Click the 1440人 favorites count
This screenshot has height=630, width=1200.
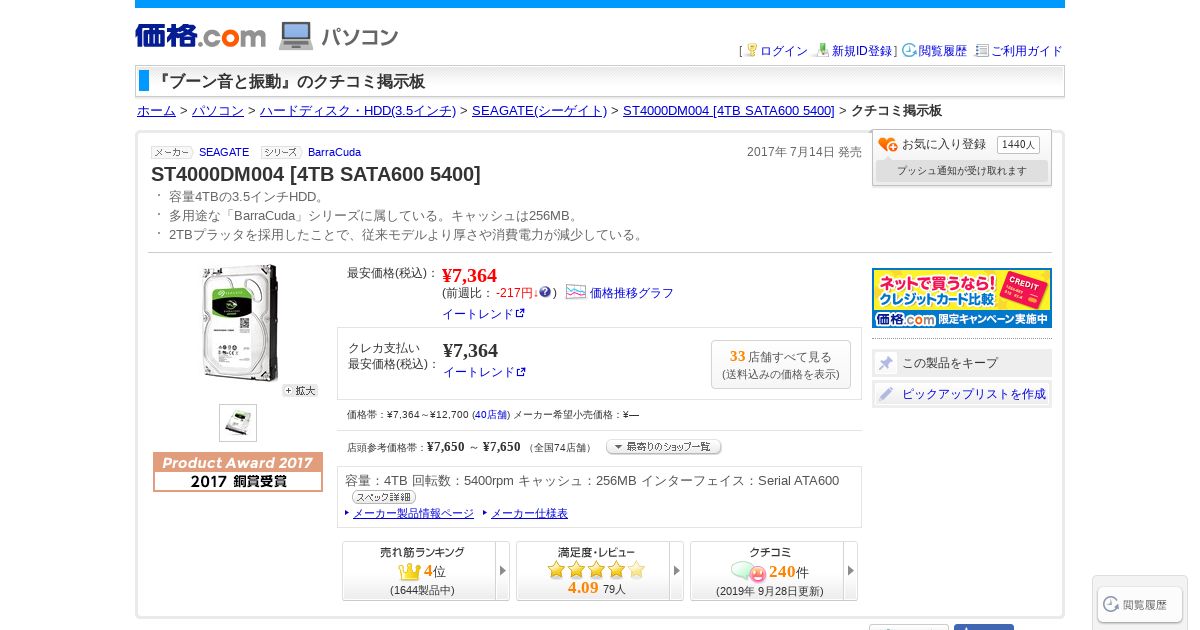tap(1018, 145)
